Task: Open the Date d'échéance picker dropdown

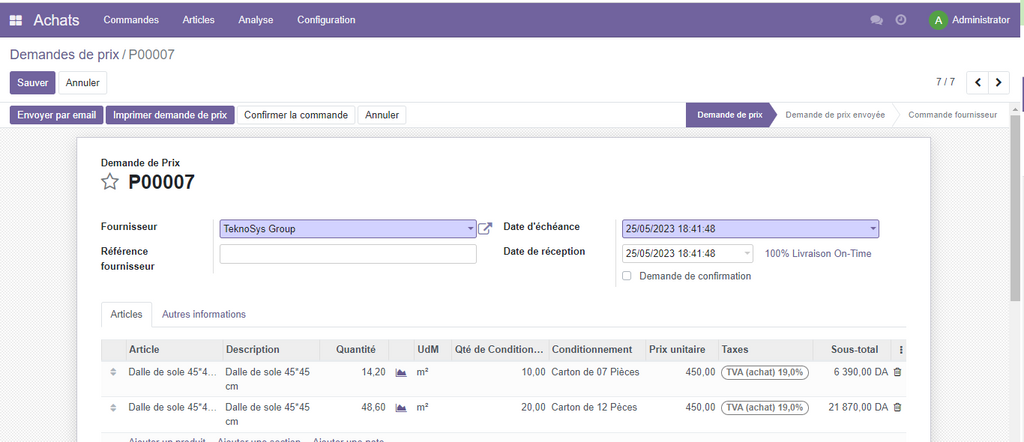Action: (873, 229)
